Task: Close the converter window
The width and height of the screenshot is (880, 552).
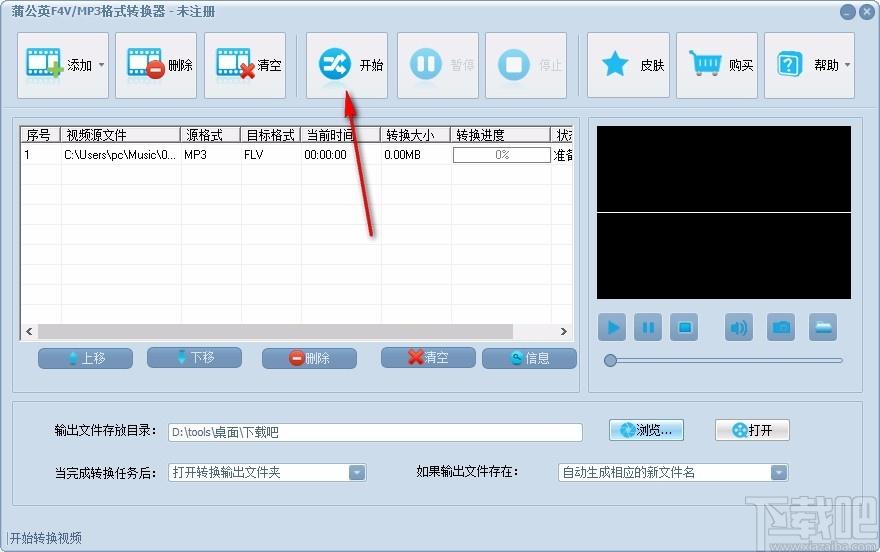Action: tap(867, 12)
